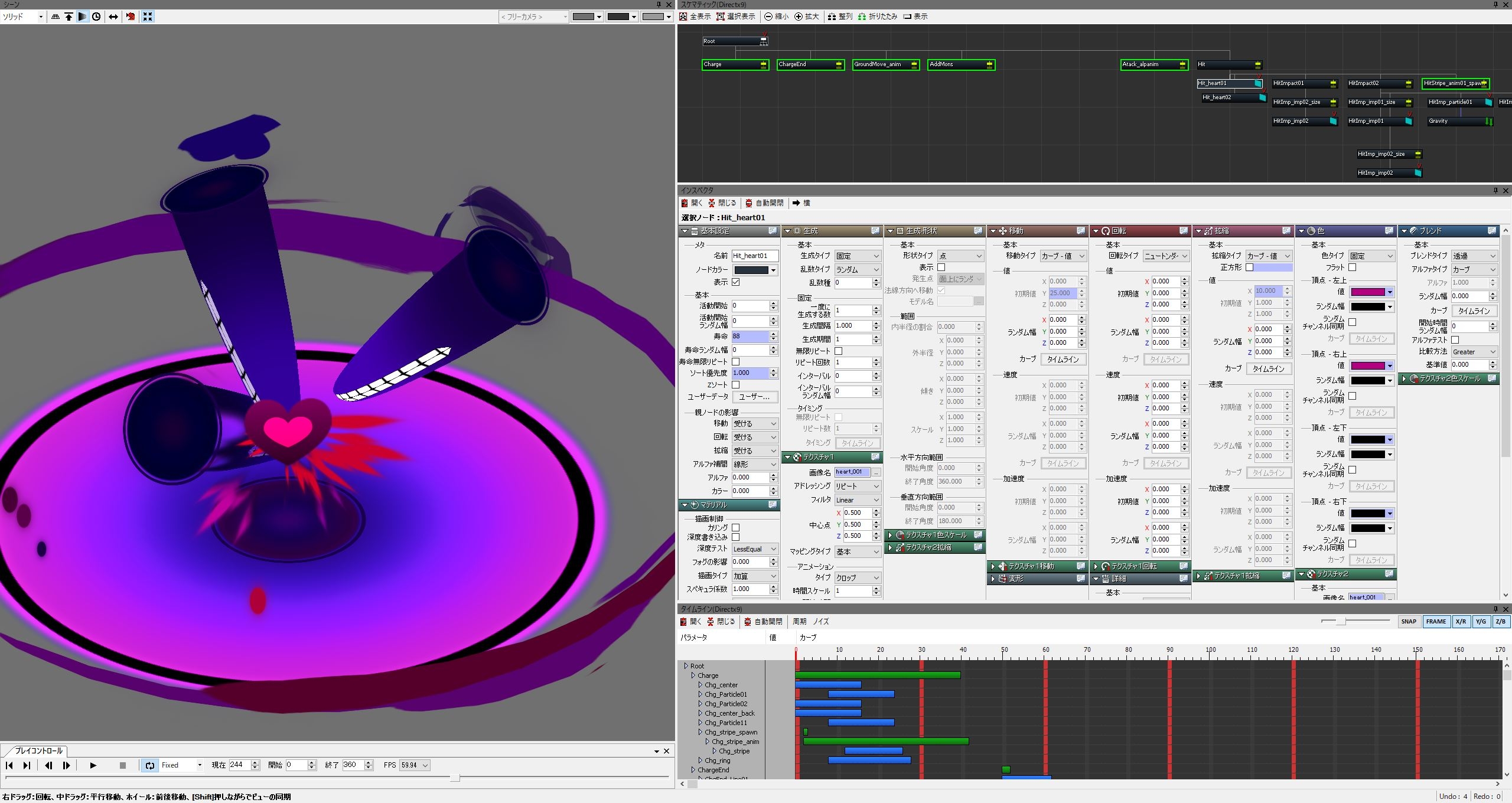Enable the Zソート checkbox

coord(736,385)
